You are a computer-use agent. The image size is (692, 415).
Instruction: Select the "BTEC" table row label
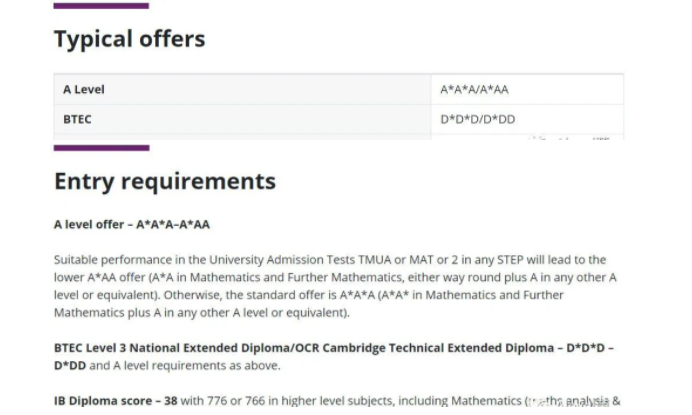[x=79, y=119]
